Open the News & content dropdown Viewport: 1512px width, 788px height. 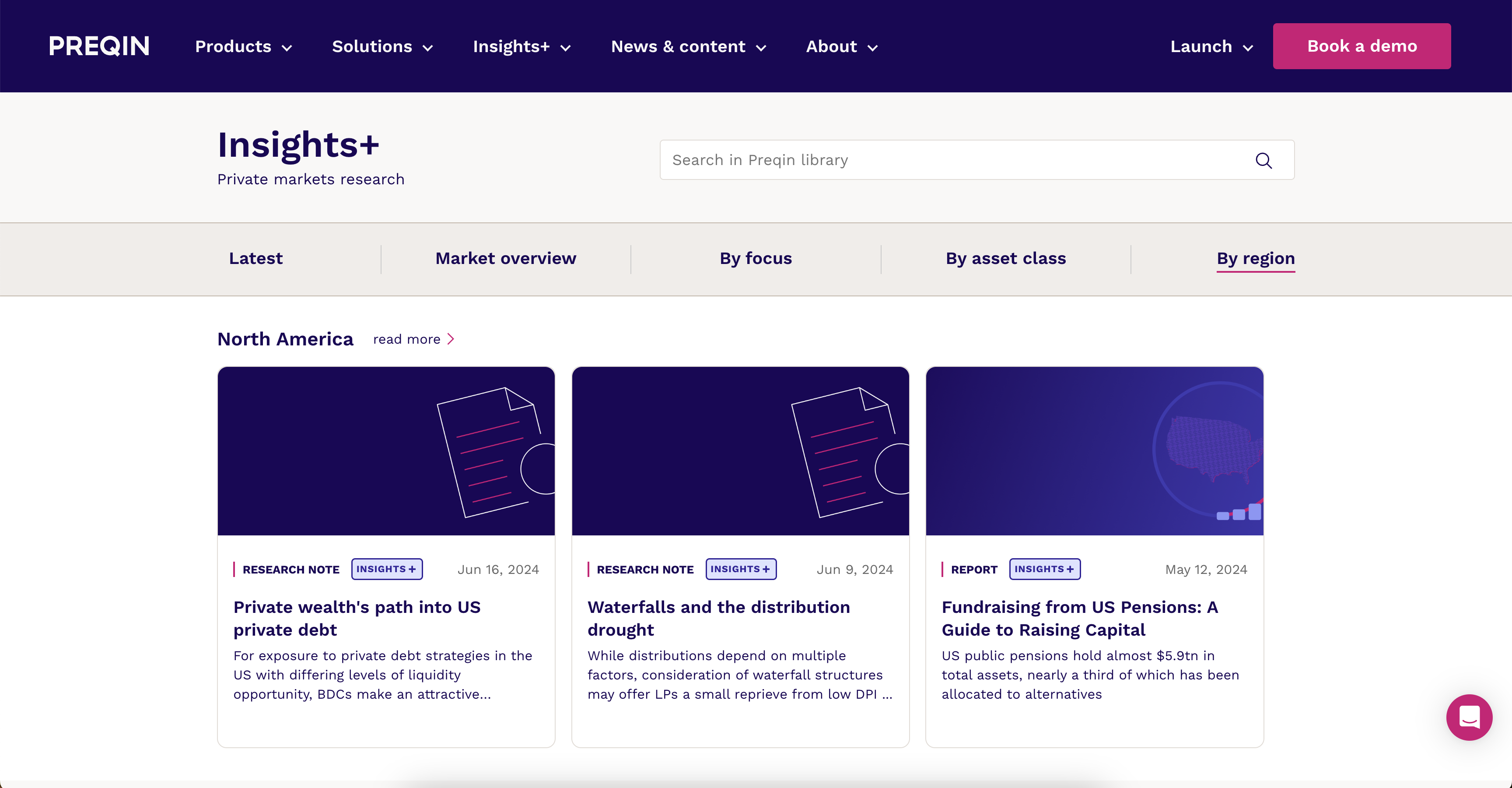click(689, 46)
